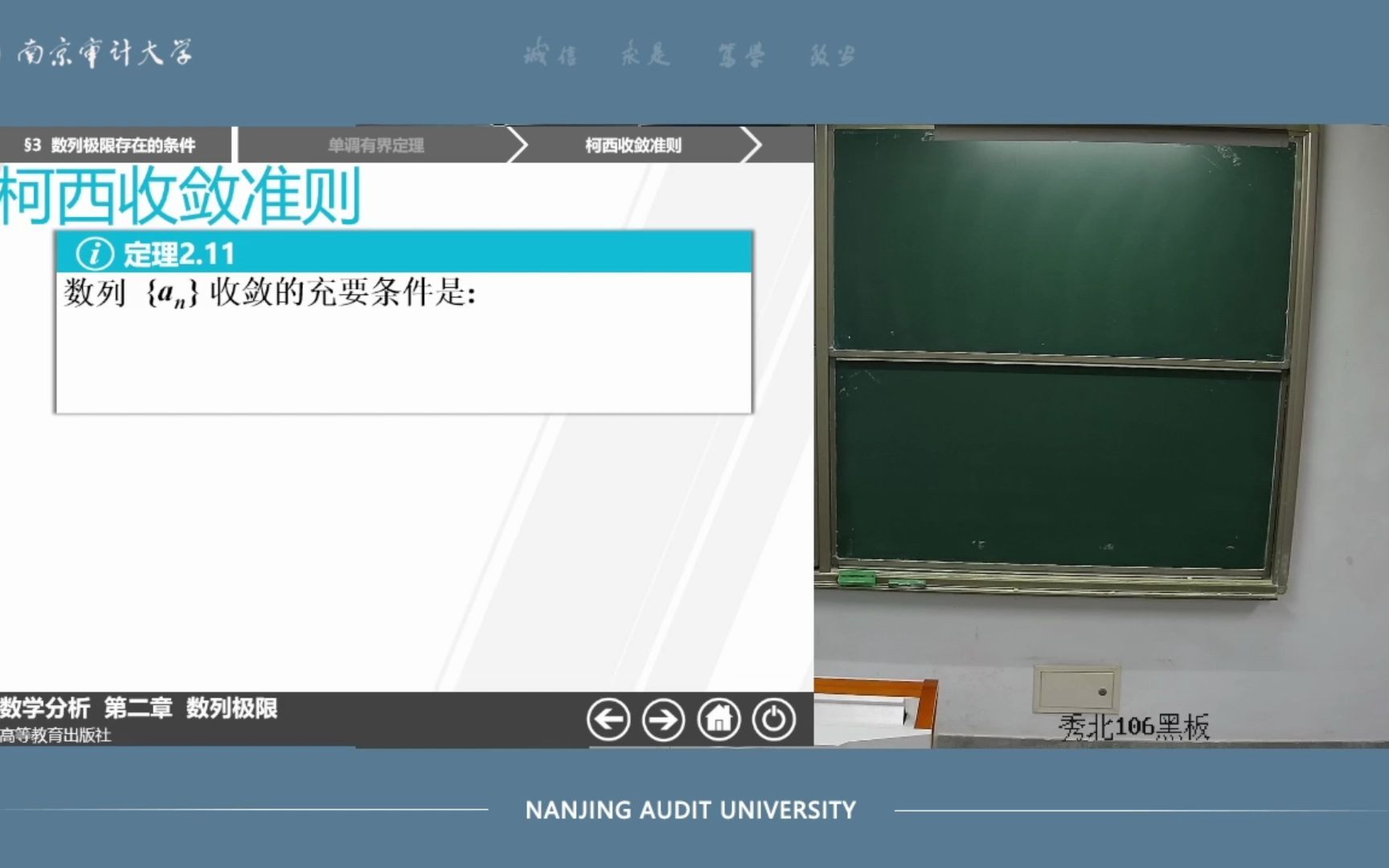The width and height of the screenshot is (1389, 868).
Task: Click the 柯西收敛准则 slide title
Action: point(180,196)
